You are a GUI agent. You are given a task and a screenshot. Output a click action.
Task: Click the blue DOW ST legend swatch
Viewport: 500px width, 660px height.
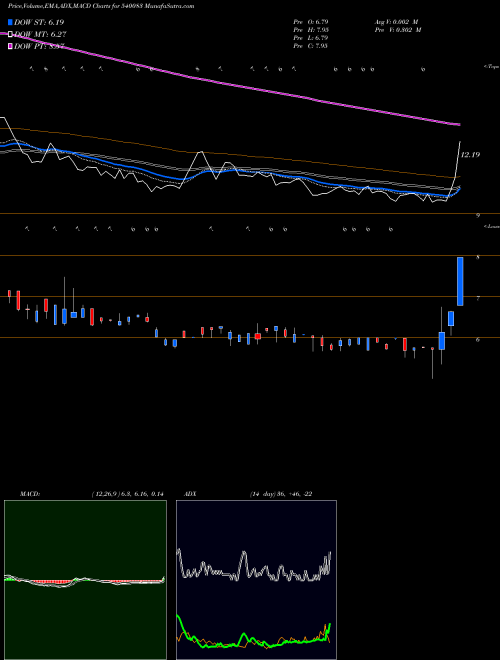pyautogui.click(x=11, y=22)
